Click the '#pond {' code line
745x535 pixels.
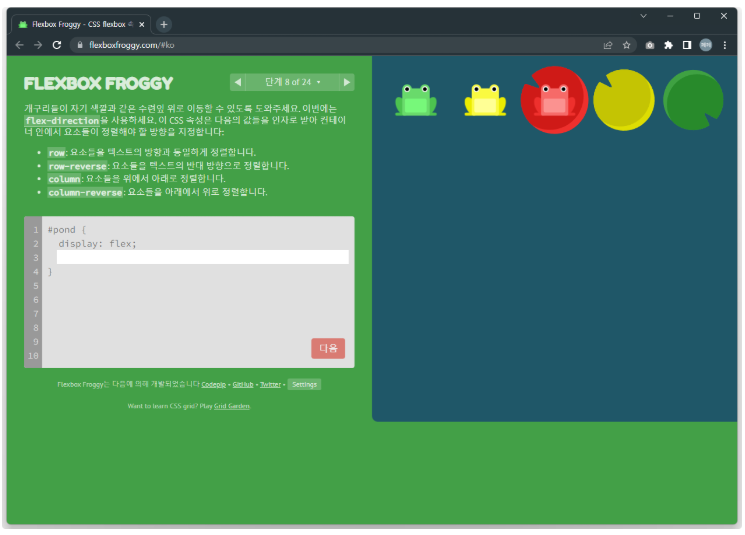[x=67, y=230]
